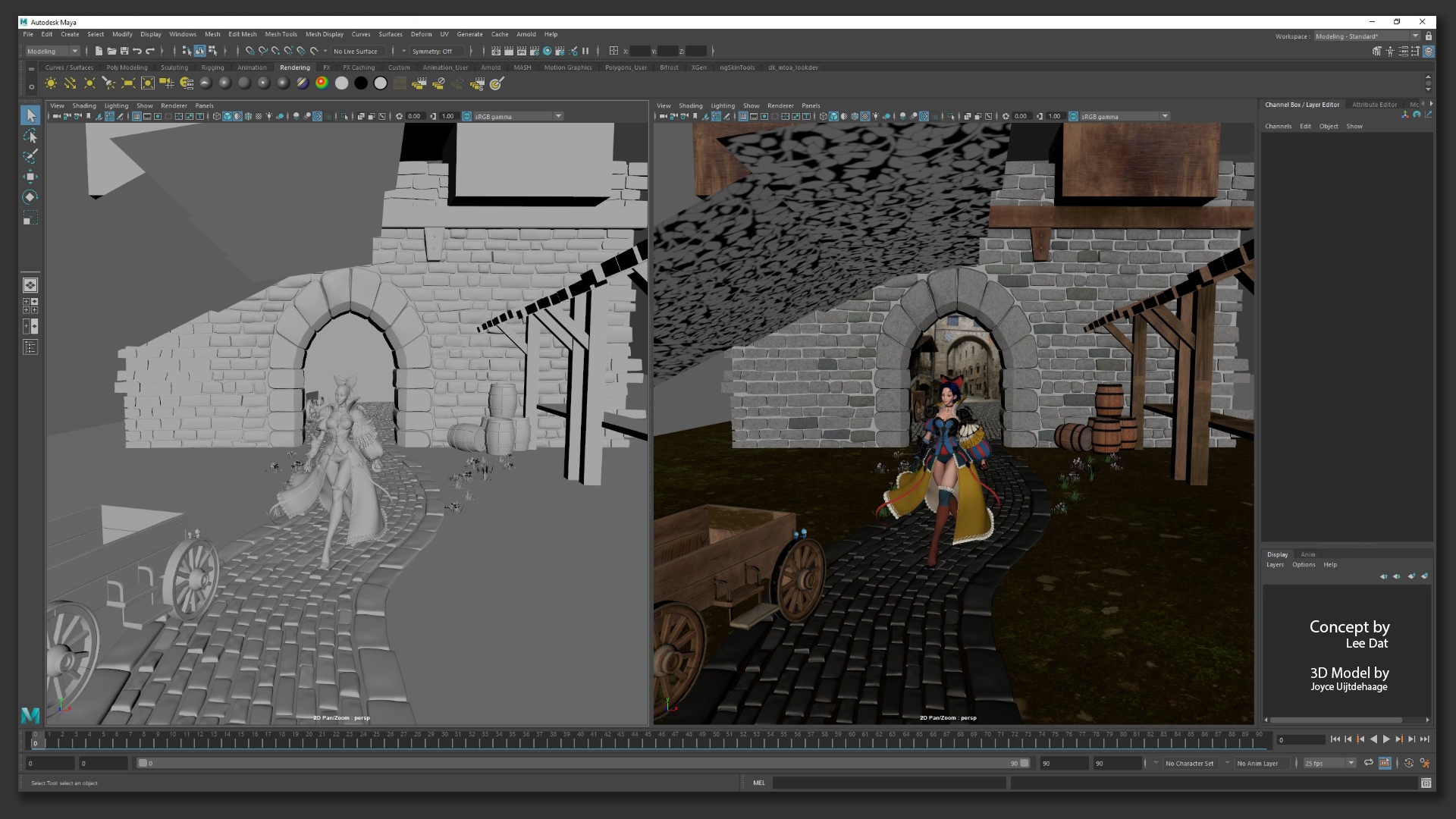Open the Workspace Modeling - Standard dropdown
1456x819 pixels.
[x=1367, y=36]
